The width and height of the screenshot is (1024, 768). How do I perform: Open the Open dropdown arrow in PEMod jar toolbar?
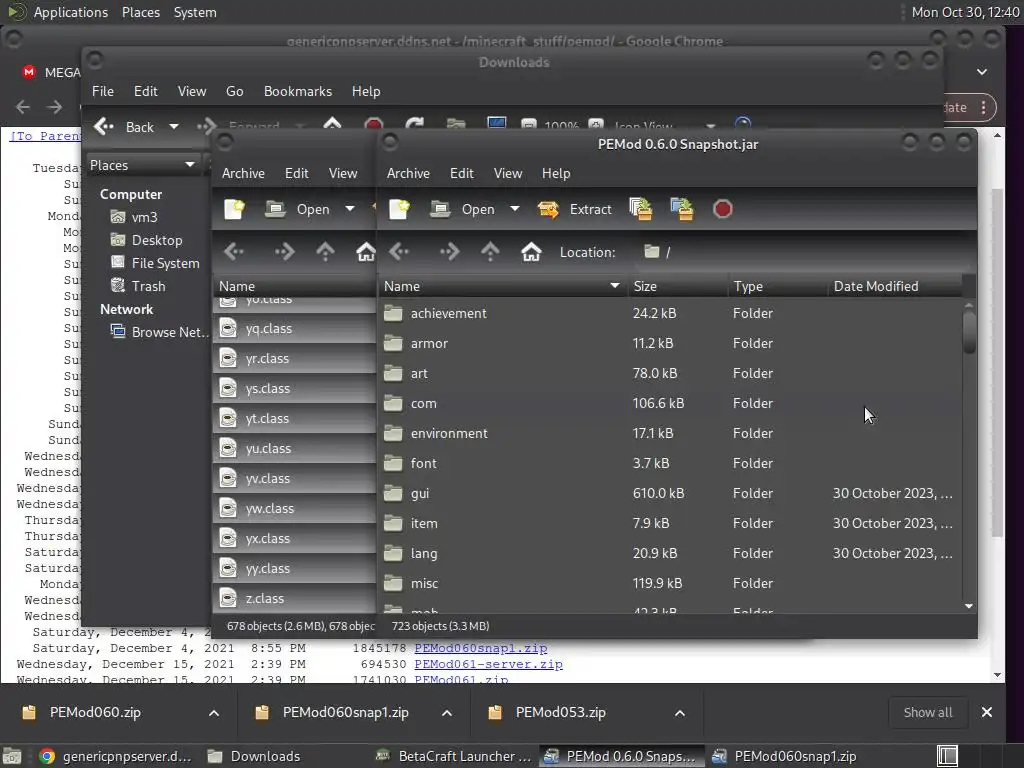pos(515,209)
